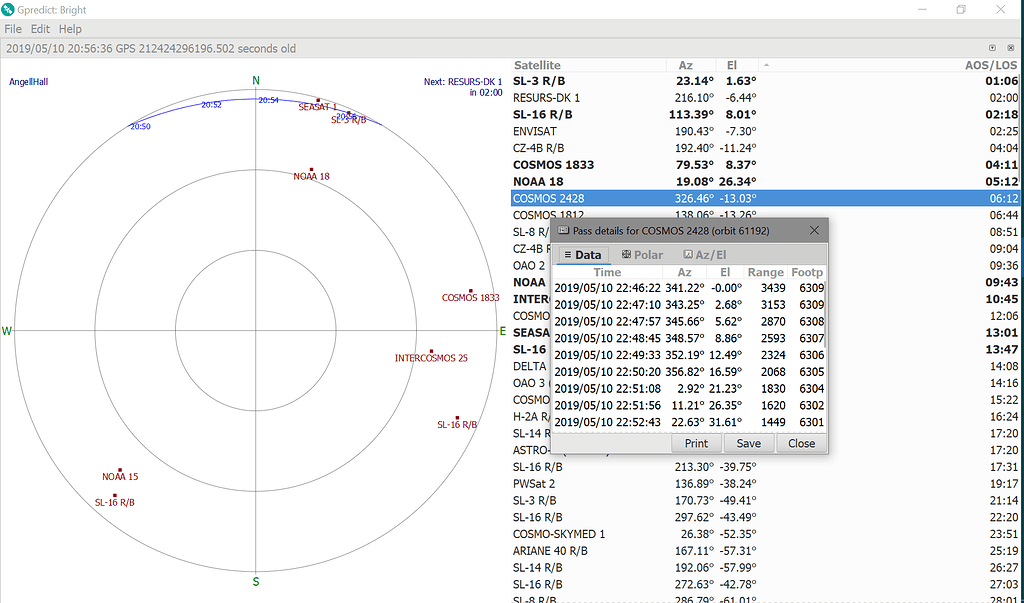Click the Gpredict logo in the title bar
The height and width of the screenshot is (603, 1024).
(x=10, y=9)
